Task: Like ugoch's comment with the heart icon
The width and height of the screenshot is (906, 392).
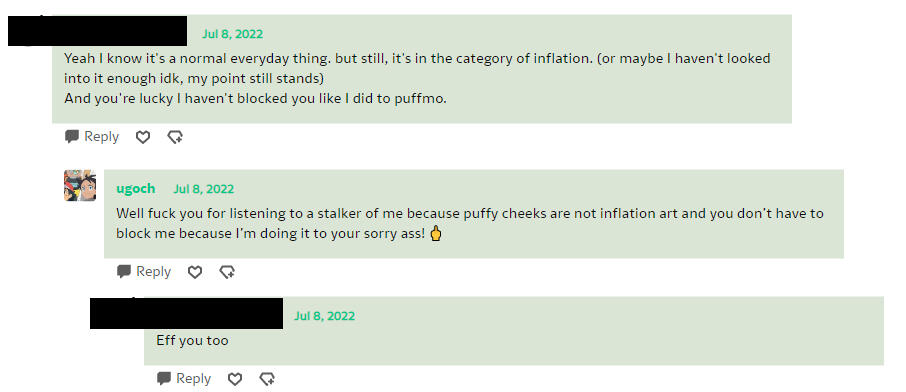Action: (x=195, y=272)
